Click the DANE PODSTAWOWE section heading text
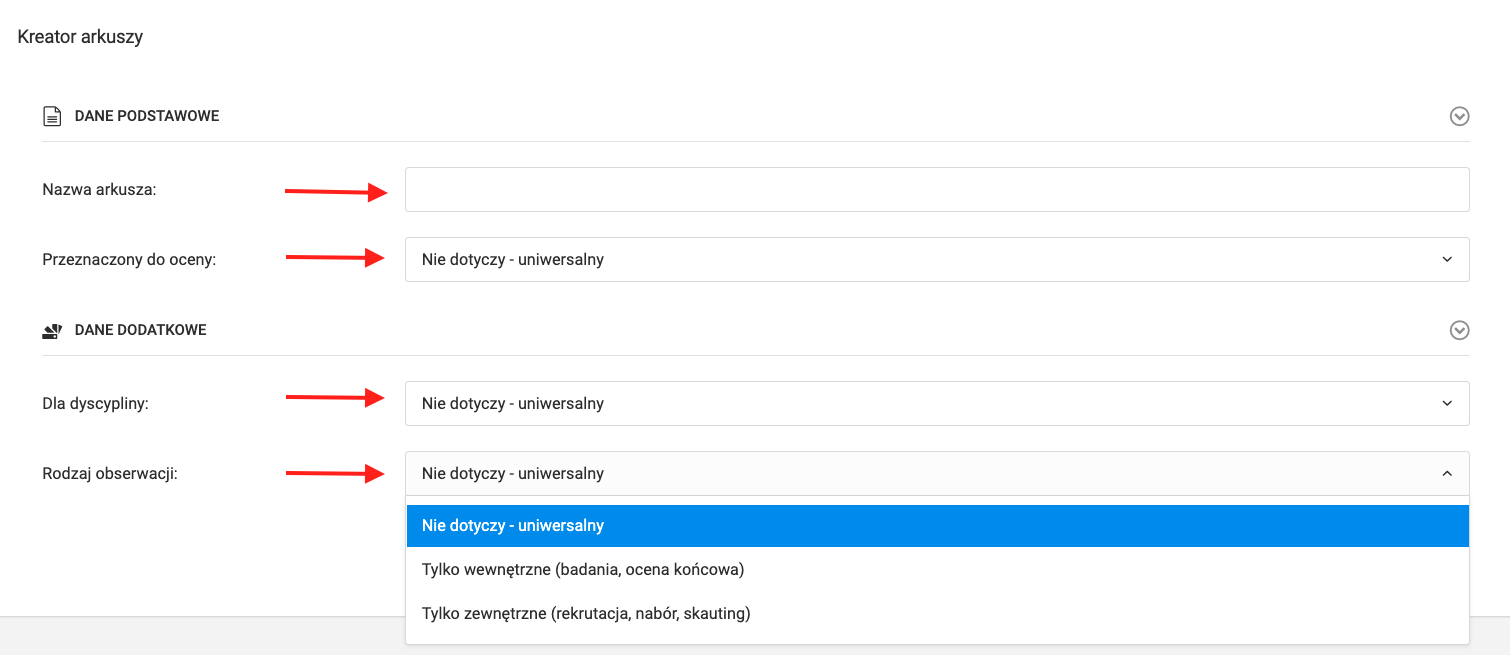1510x655 pixels. click(x=147, y=116)
